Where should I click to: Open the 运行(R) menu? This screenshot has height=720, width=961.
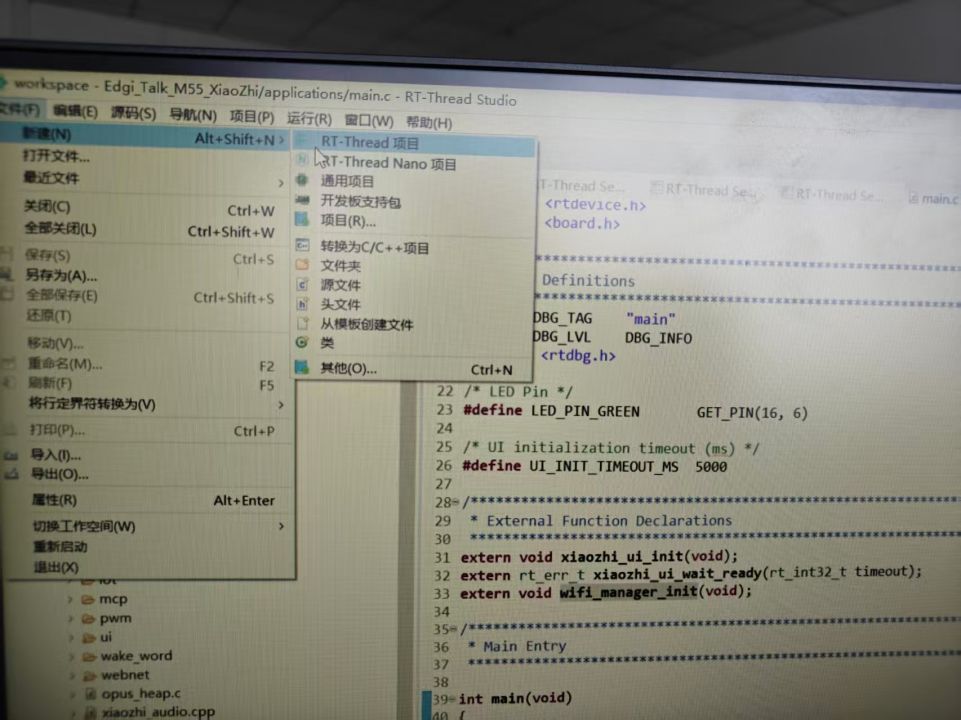[309, 118]
